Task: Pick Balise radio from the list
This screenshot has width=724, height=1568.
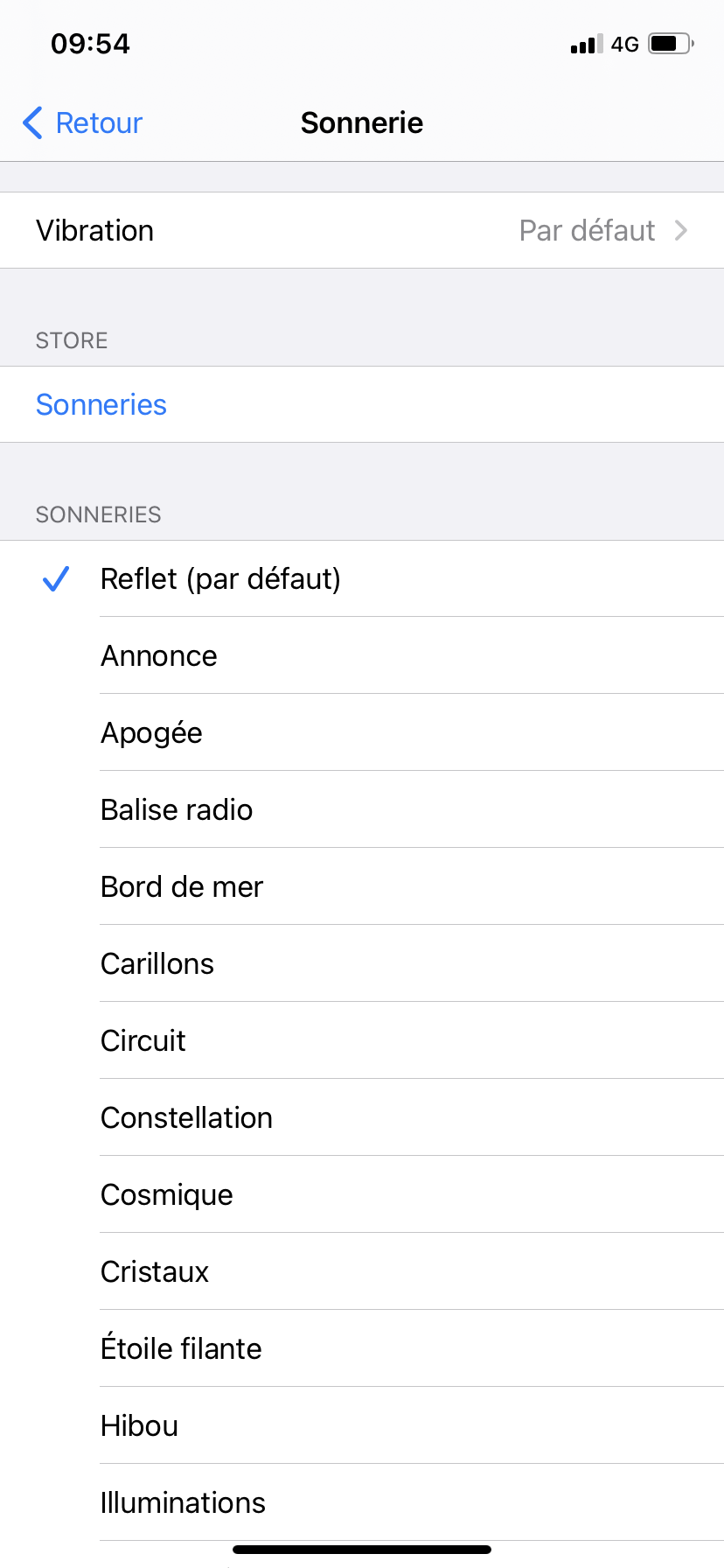Action: [x=177, y=810]
